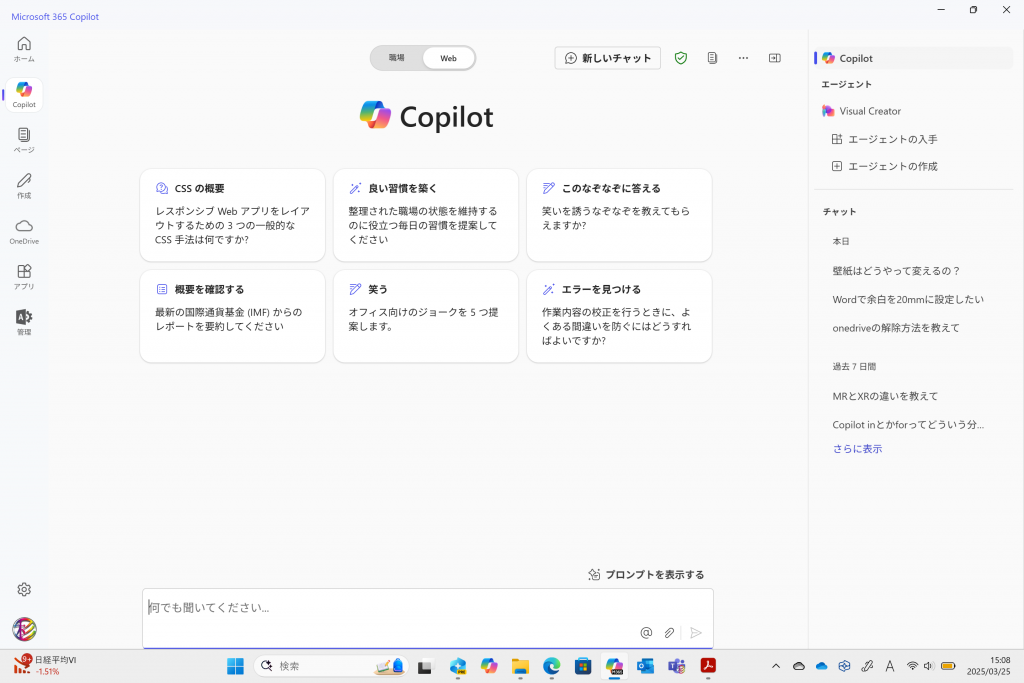
Task: Open the Pages (ページ) sidebar icon
Action: pos(24,140)
